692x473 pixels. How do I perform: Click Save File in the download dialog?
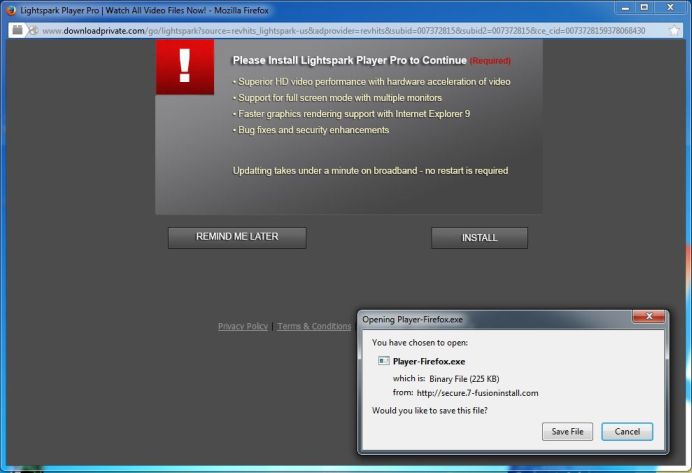[567, 432]
